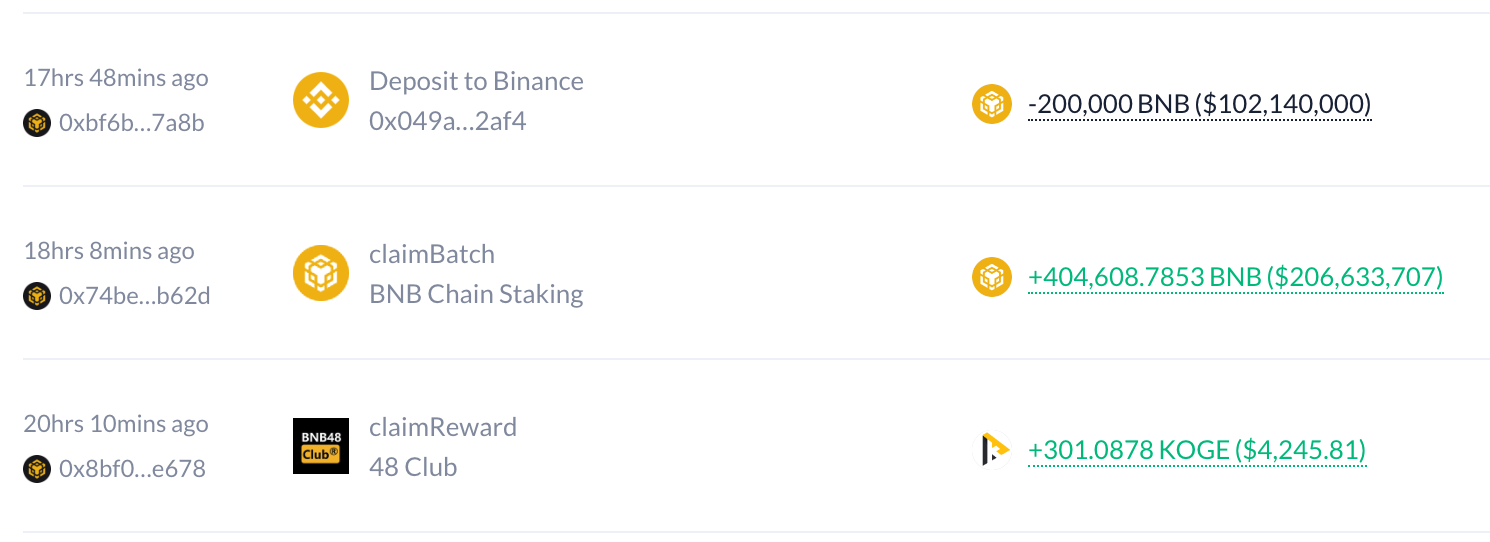
Task: Click the BNB token icon next to +404,608.7853 BNB
Action: 991,276
